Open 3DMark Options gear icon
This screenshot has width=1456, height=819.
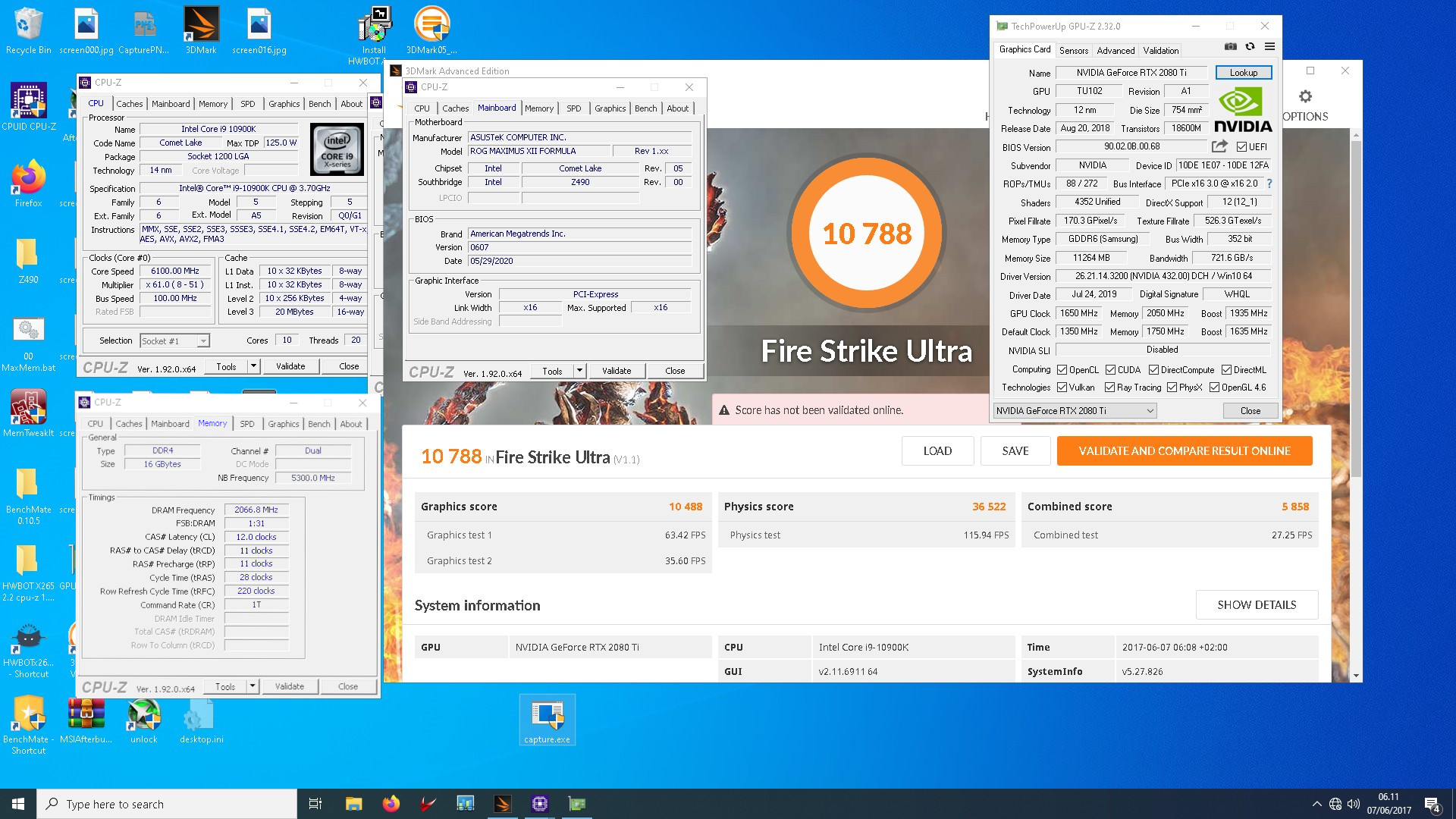click(x=1305, y=96)
